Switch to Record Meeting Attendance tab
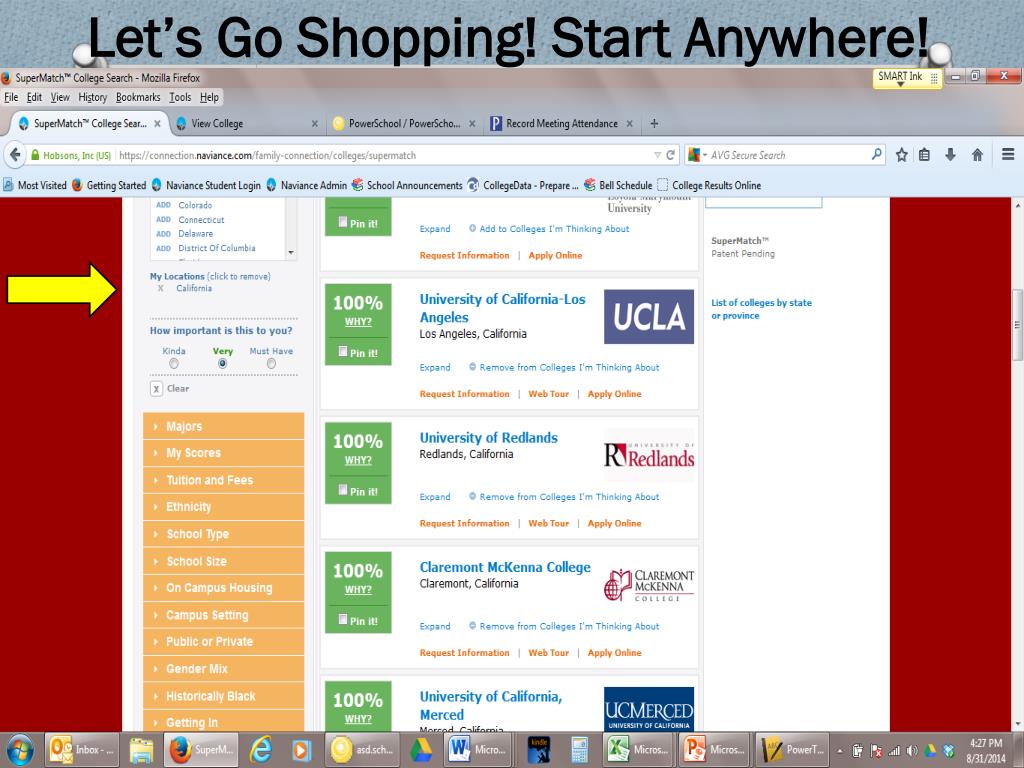Screen dimensions: 1024x768 (x=562, y=123)
